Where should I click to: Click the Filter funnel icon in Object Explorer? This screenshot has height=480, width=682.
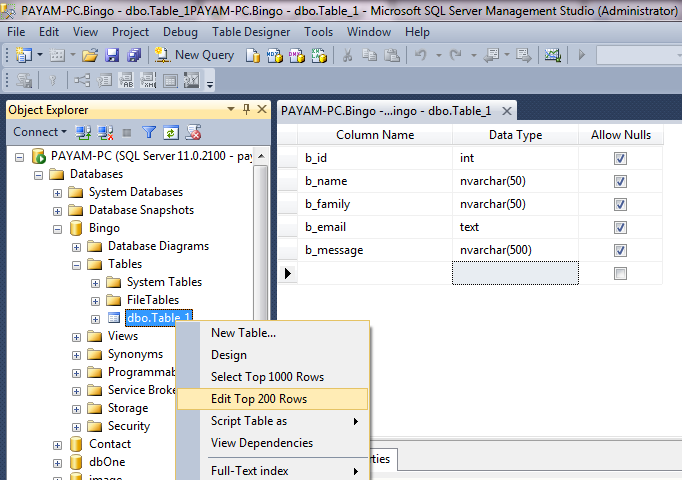coord(149,132)
